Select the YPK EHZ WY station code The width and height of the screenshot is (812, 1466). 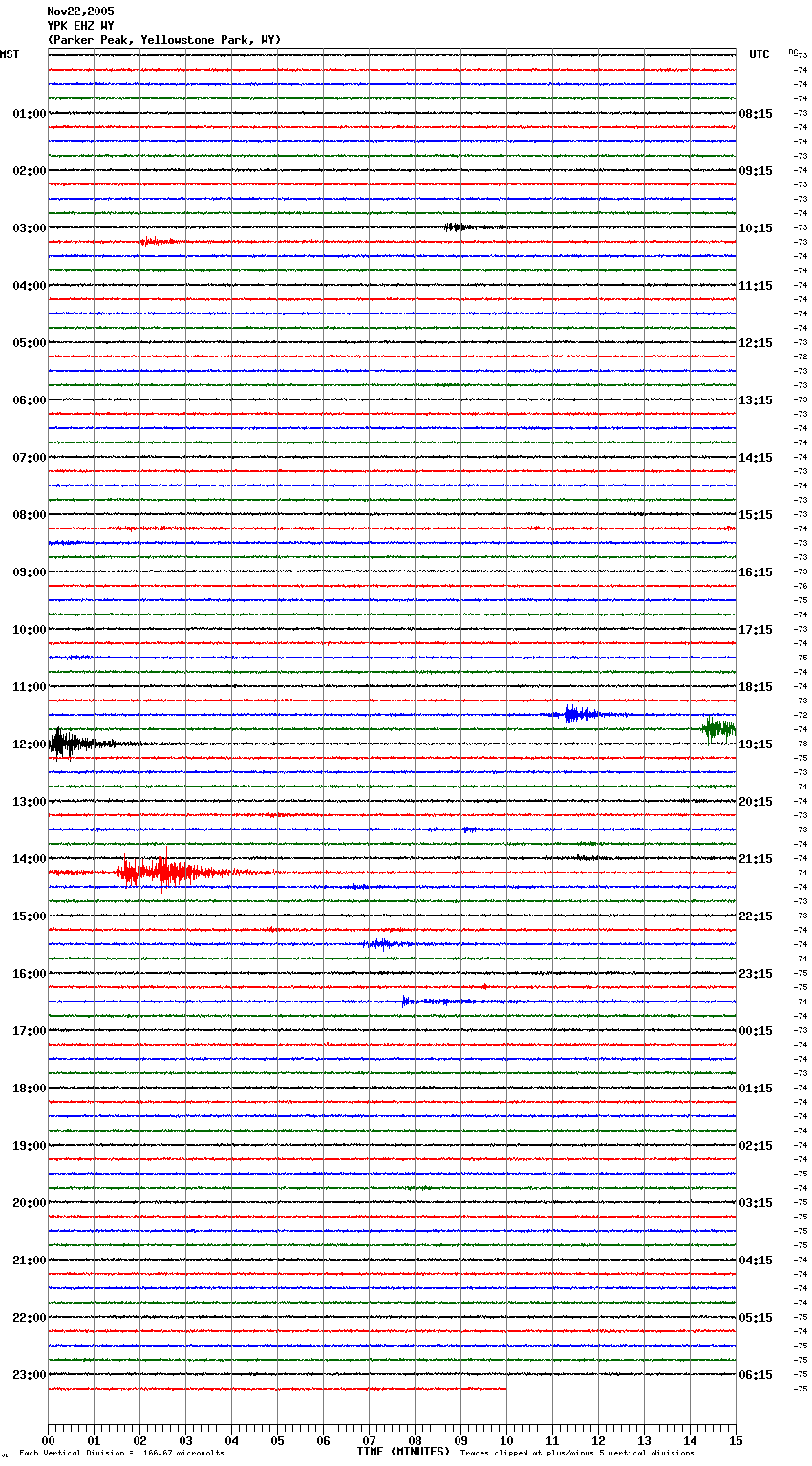[x=80, y=26]
